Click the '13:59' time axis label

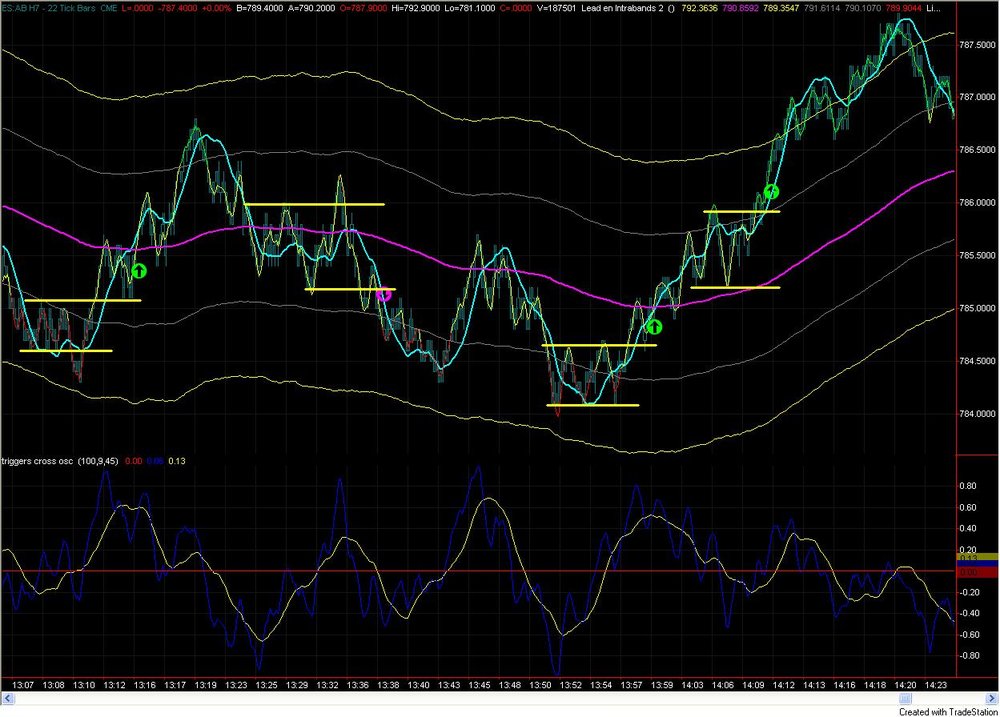point(662,686)
